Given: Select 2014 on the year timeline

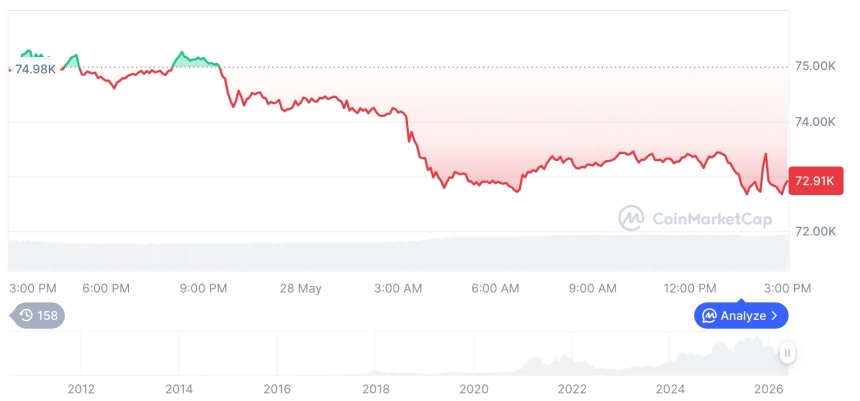Looking at the screenshot, I should (x=179, y=389).
